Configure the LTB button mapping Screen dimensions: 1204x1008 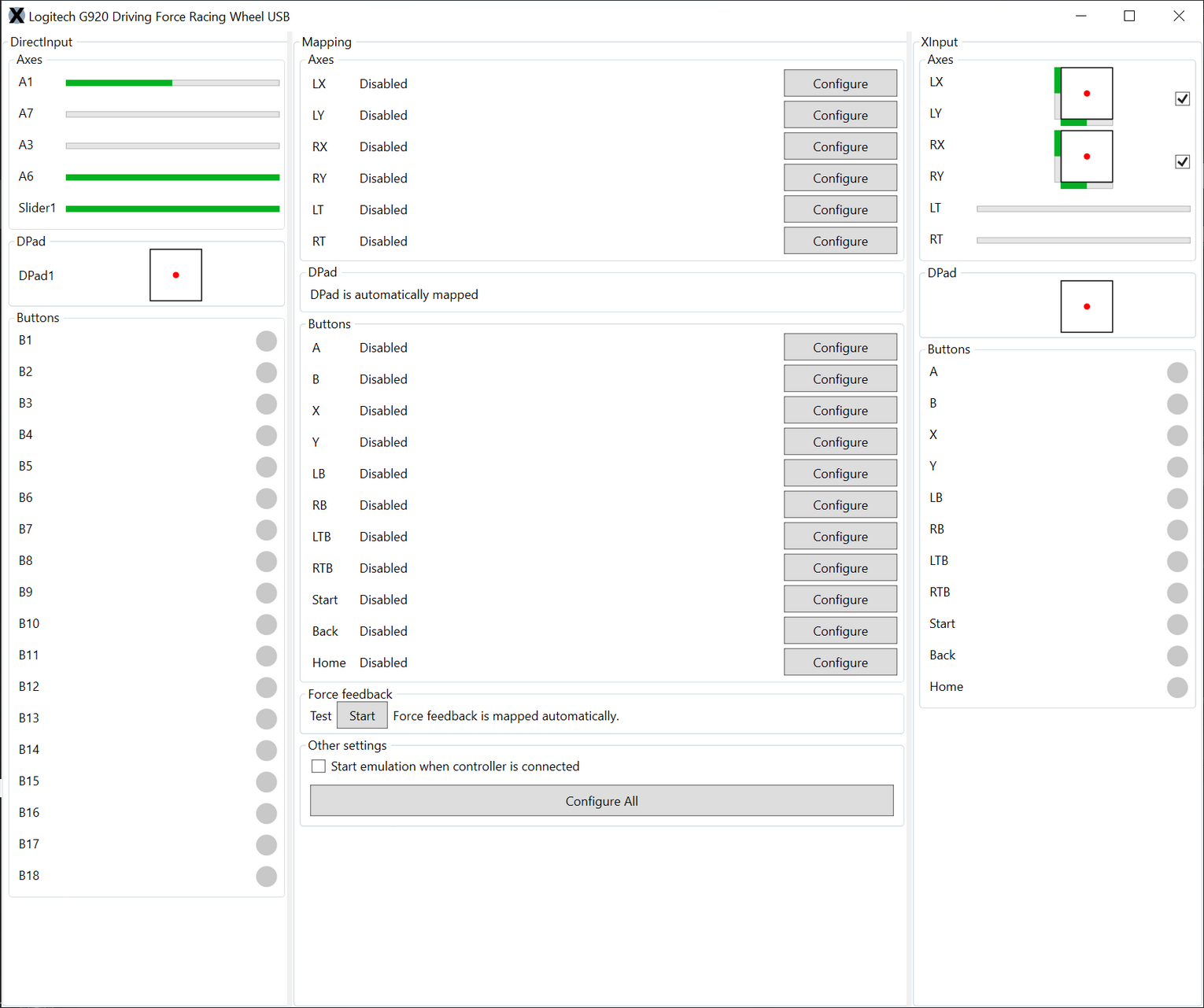tap(840, 536)
